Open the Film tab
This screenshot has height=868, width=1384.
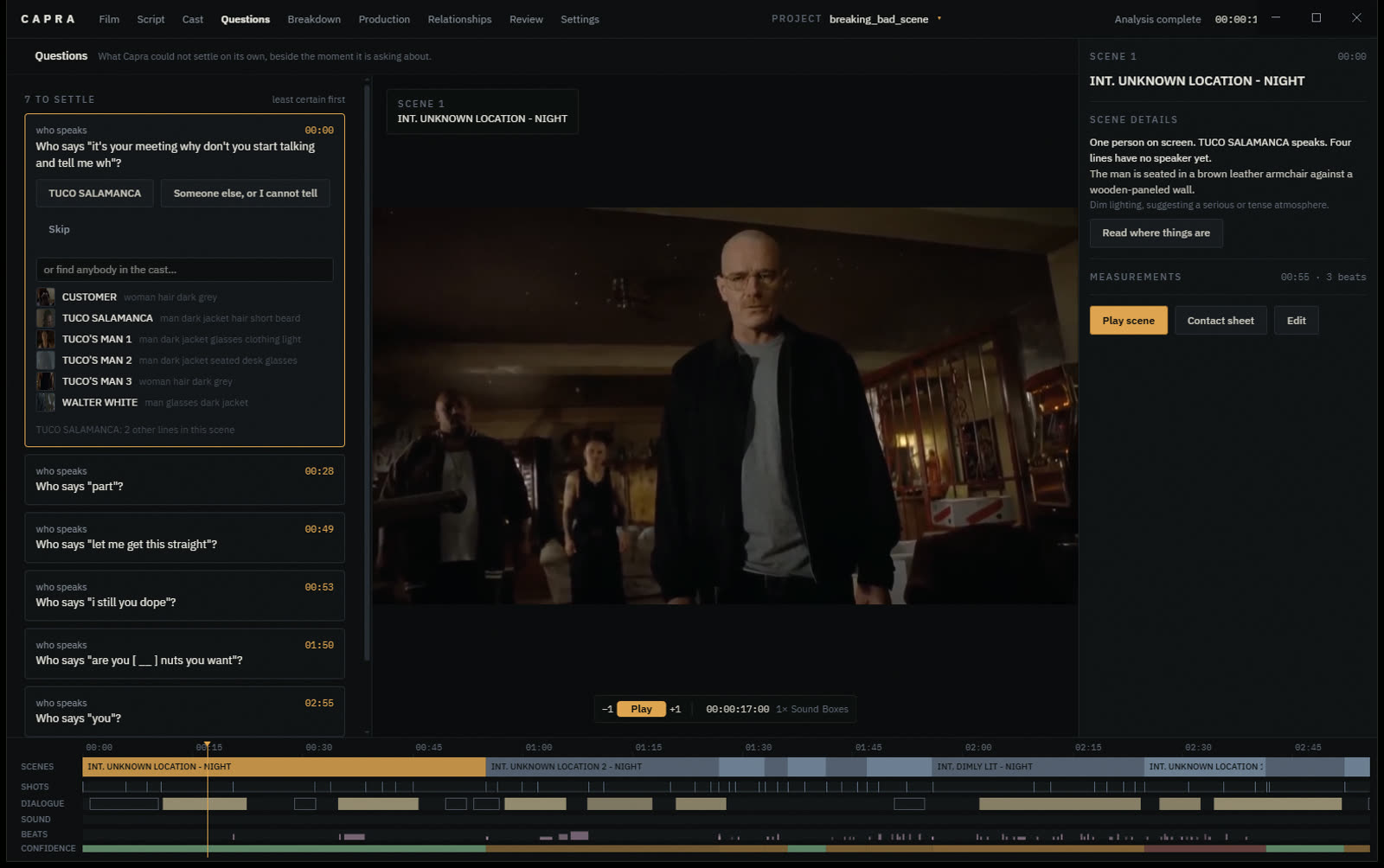click(x=109, y=19)
